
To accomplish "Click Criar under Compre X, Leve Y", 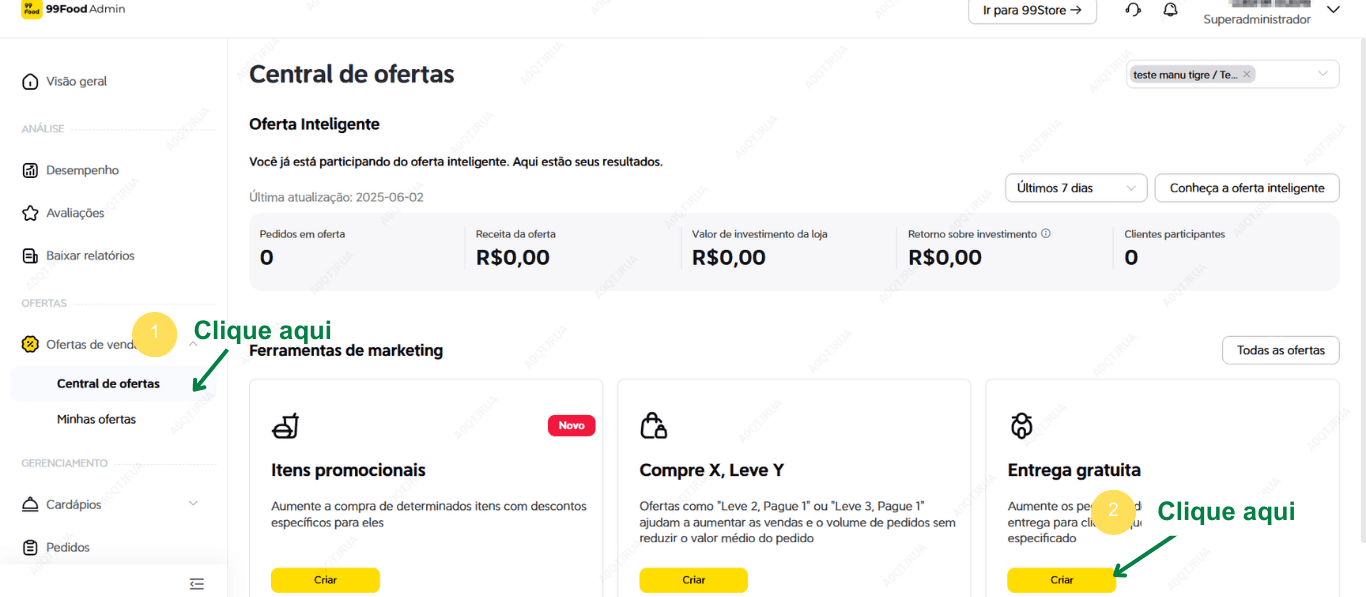I will click(693, 580).
